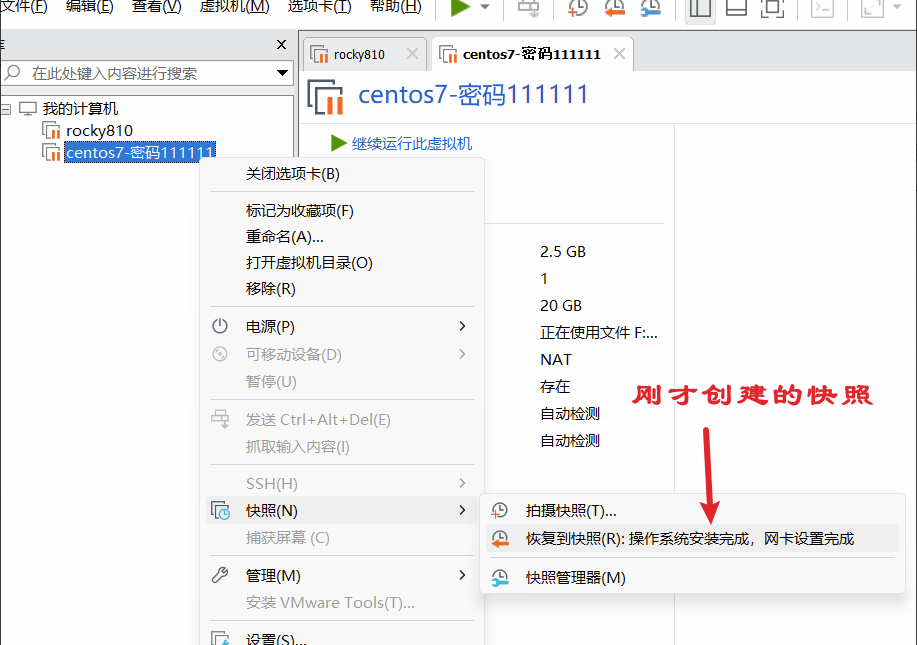
Task: Switch to the rocky810 tab
Action: [359, 54]
